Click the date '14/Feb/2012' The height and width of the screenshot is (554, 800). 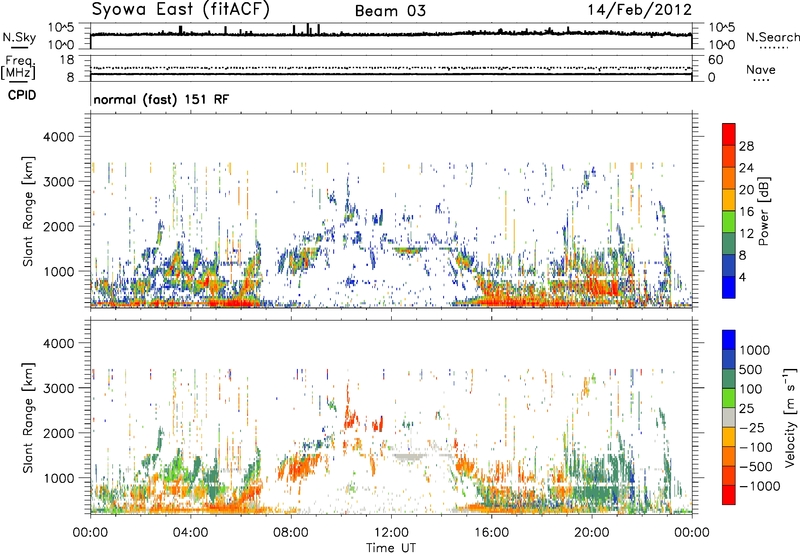pos(639,10)
